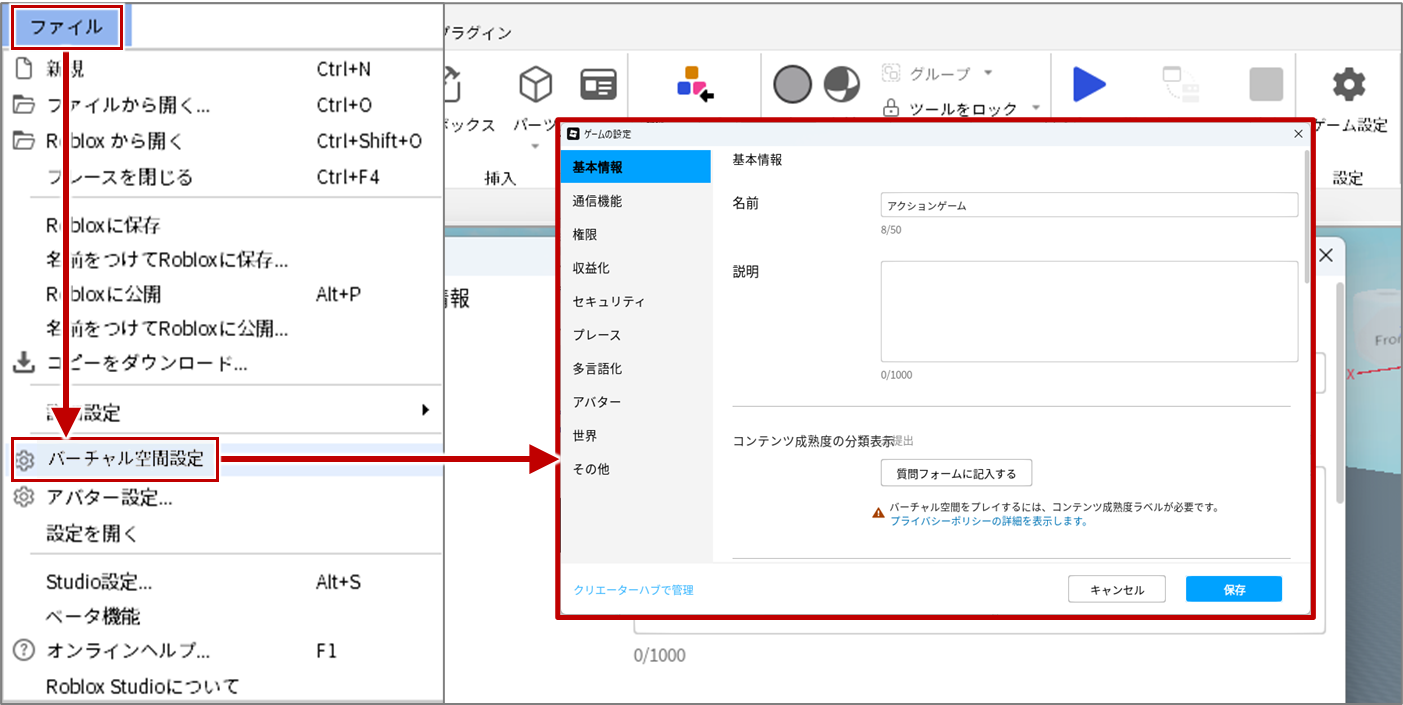The height and width of the screenshot is (705, 1403).
Task: Click the 名前 input with アクションゲーム
Action: pyautogui.click(x=1089, y=205)
